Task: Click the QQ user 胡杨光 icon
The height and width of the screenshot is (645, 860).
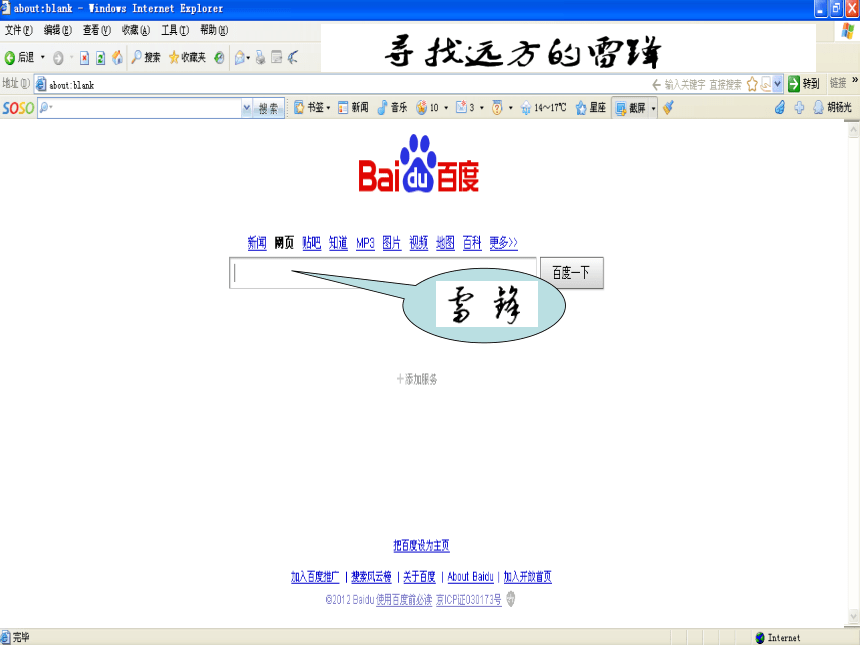Action: (818, 108)
